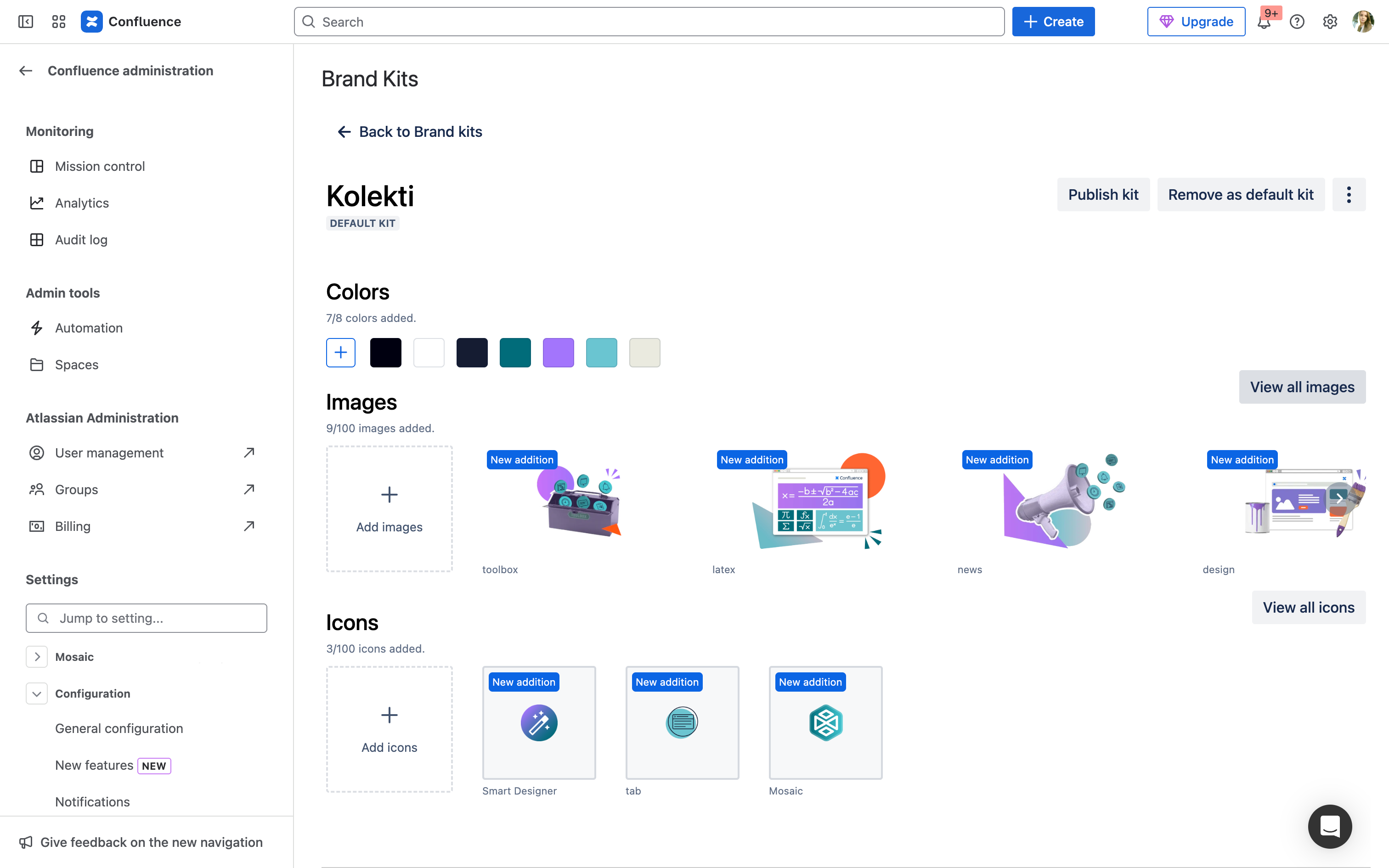Select the dark teal color swatch
The height and width of the screenshot is (868, 1389).
tap(515, 353)
